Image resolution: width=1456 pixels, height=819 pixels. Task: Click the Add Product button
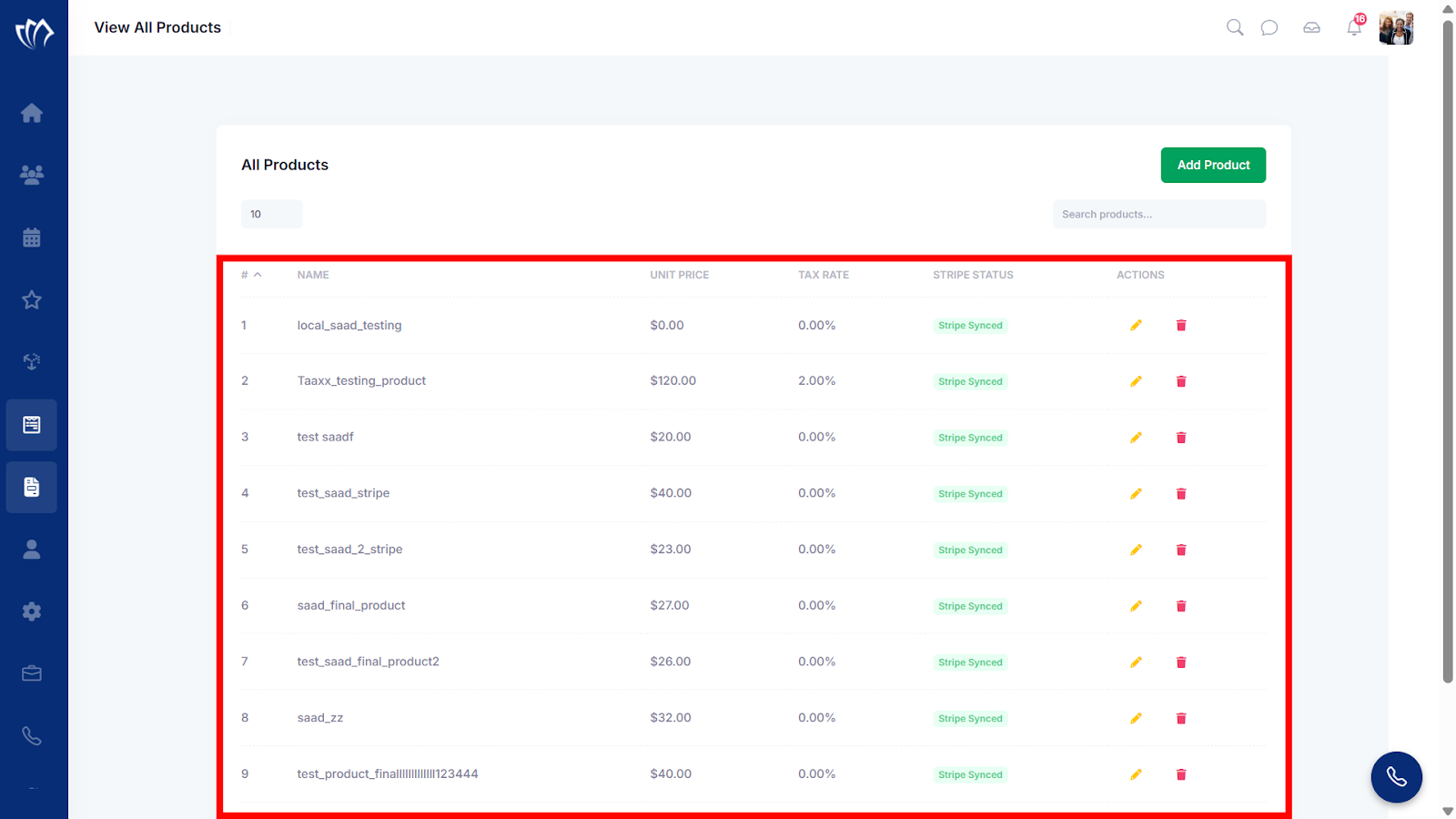coord(1213,165)
